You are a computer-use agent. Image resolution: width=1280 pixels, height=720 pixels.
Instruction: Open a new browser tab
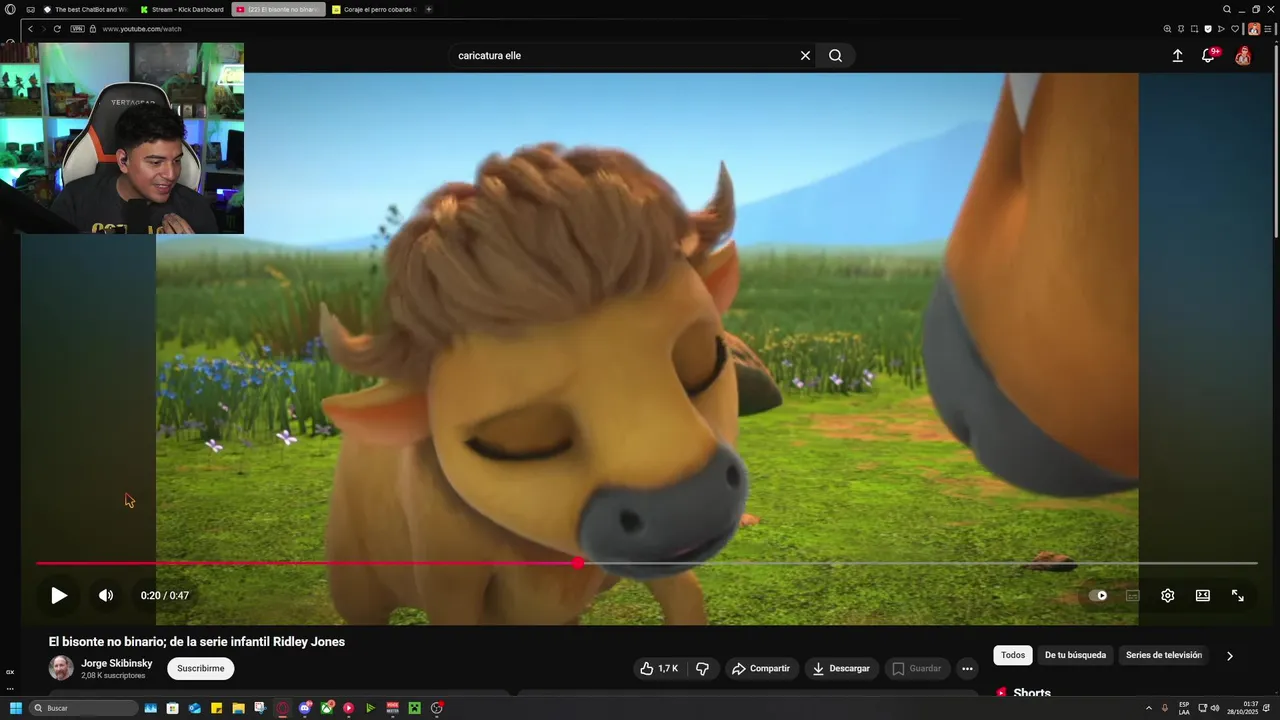click(x=429, y=9)
